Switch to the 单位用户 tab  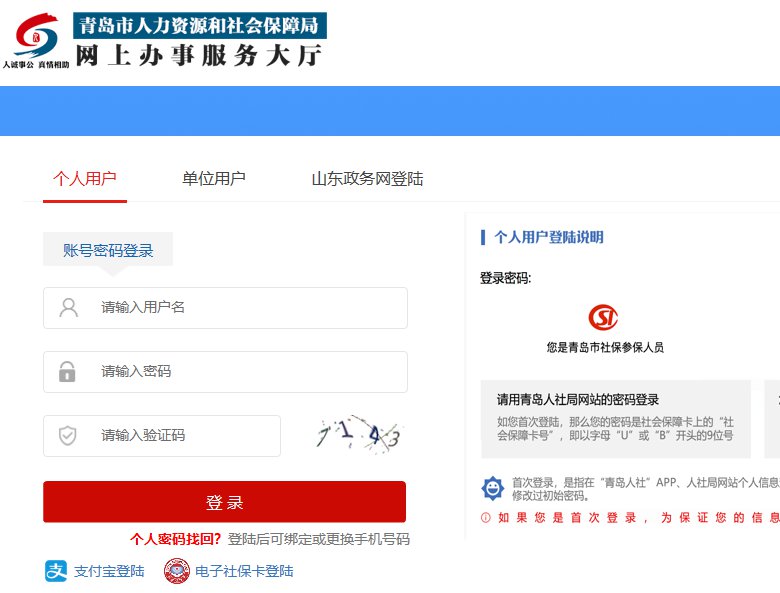point(213,179)
